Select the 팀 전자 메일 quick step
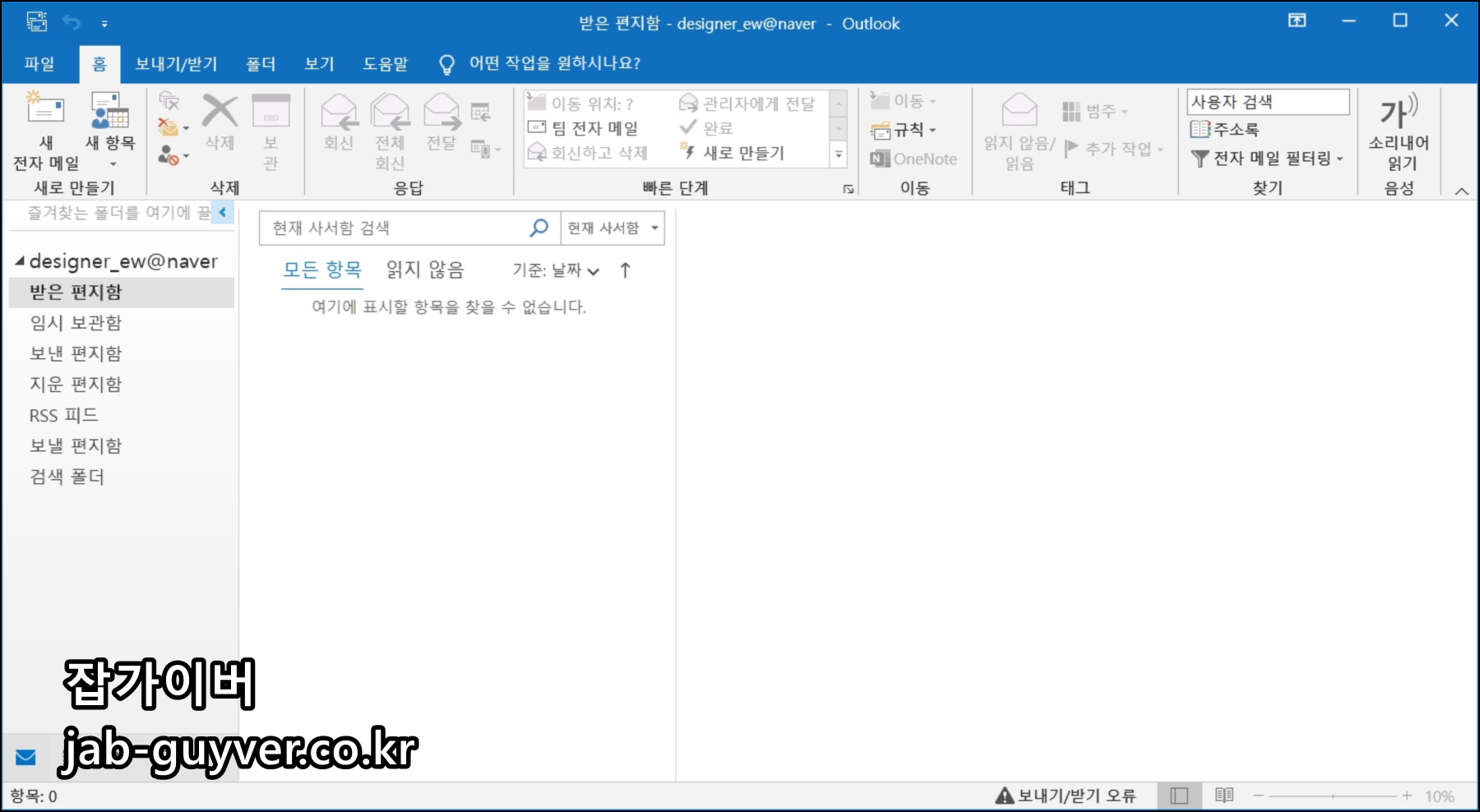The width and height of the screenshot is (1480, 812). (583, 128)
